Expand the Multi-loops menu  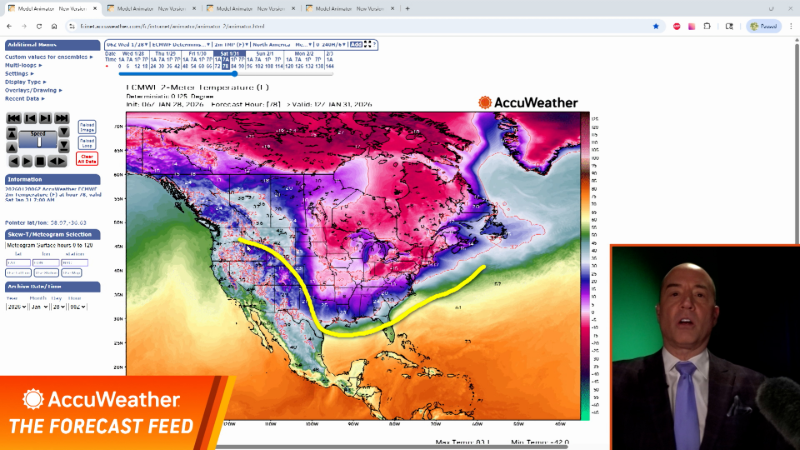pos(23,65)
